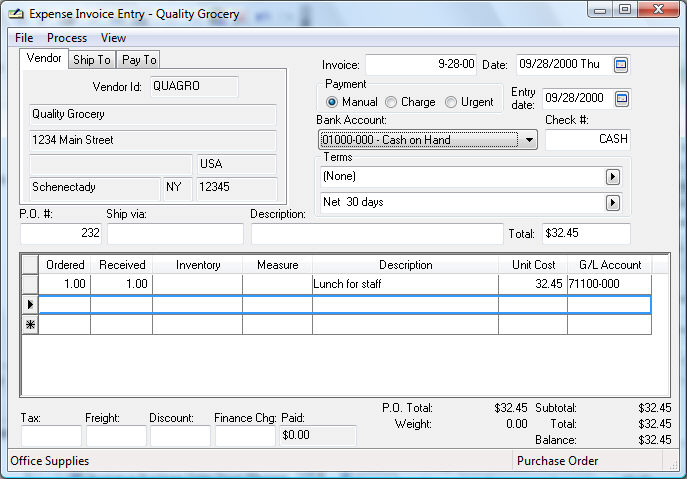The height and width of the screenshot is (479, 687).
Task: Click the G/L Account column header
Action: (x=609, y=265)
